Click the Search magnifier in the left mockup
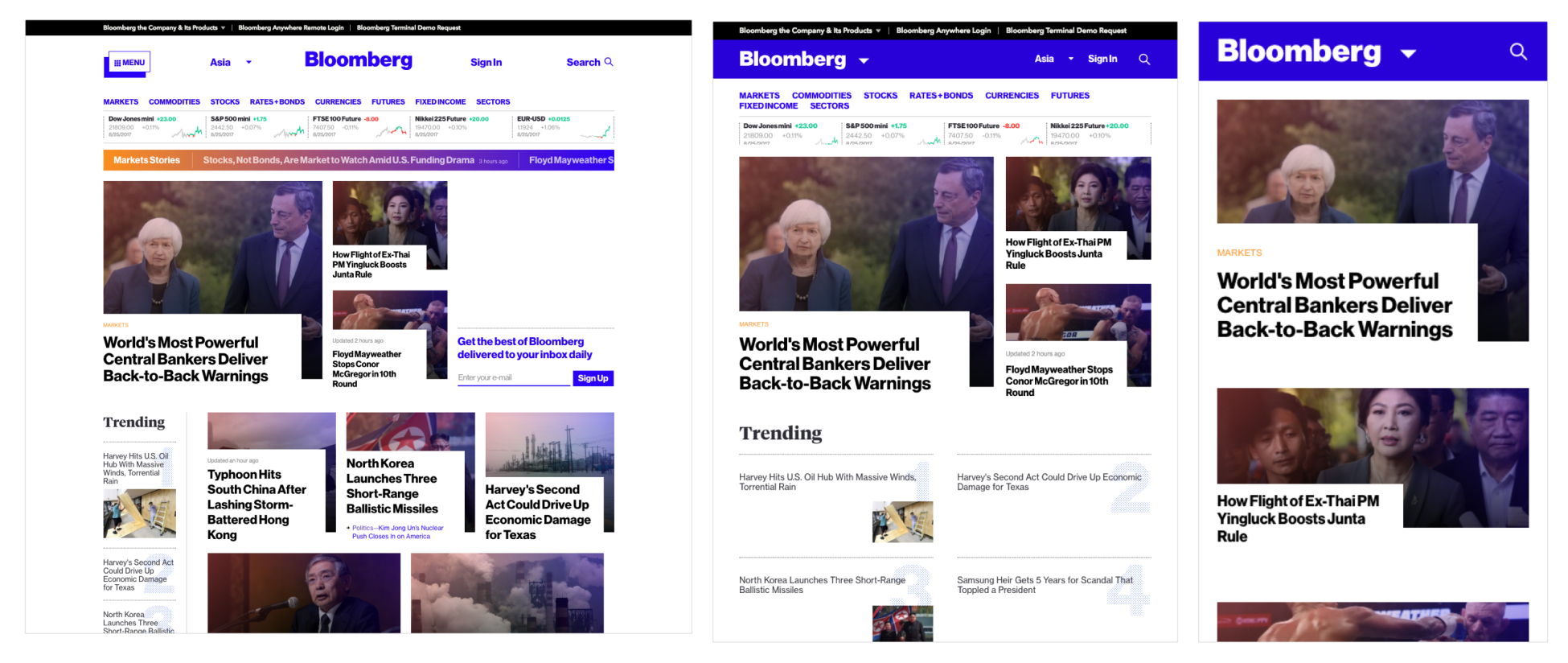1568x663 pixels. pos(609,62)
